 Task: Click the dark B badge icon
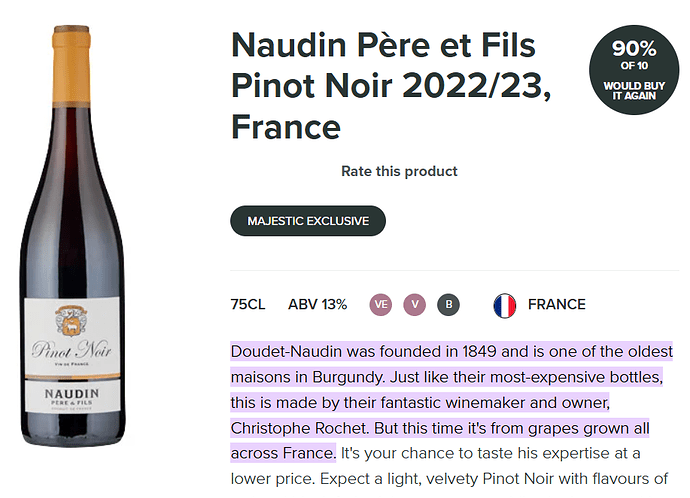coord(448,305)
